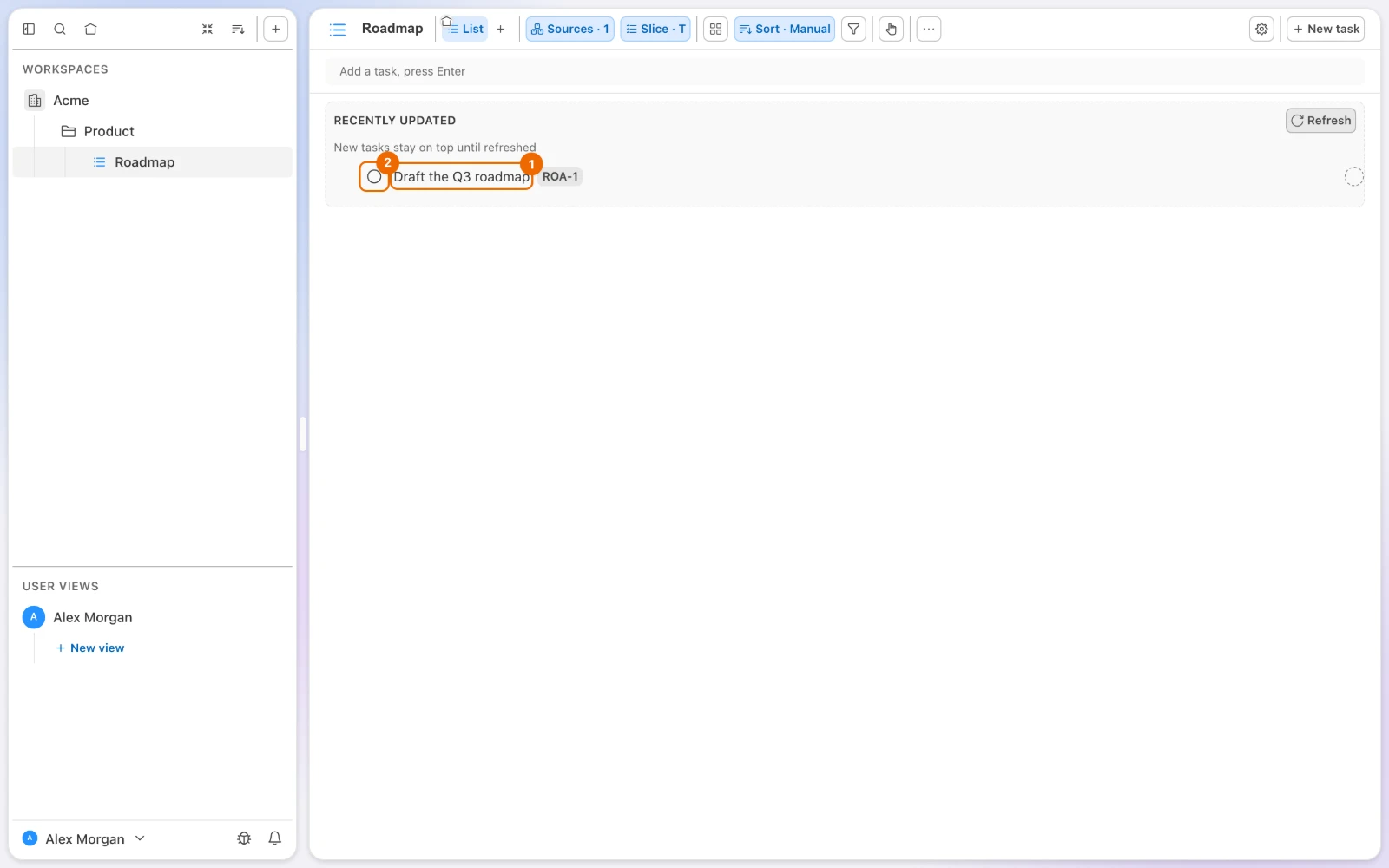This screenshot has height=868, width=1389.
Task: Open search with the magnifier icon
Action: click(x=60, y=29)
